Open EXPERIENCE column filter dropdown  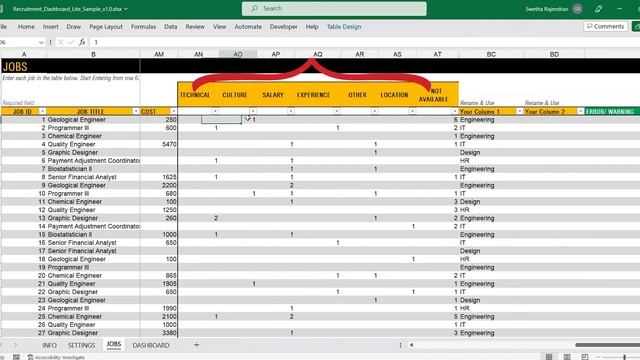pyautogui.click(x=336, y=111)
